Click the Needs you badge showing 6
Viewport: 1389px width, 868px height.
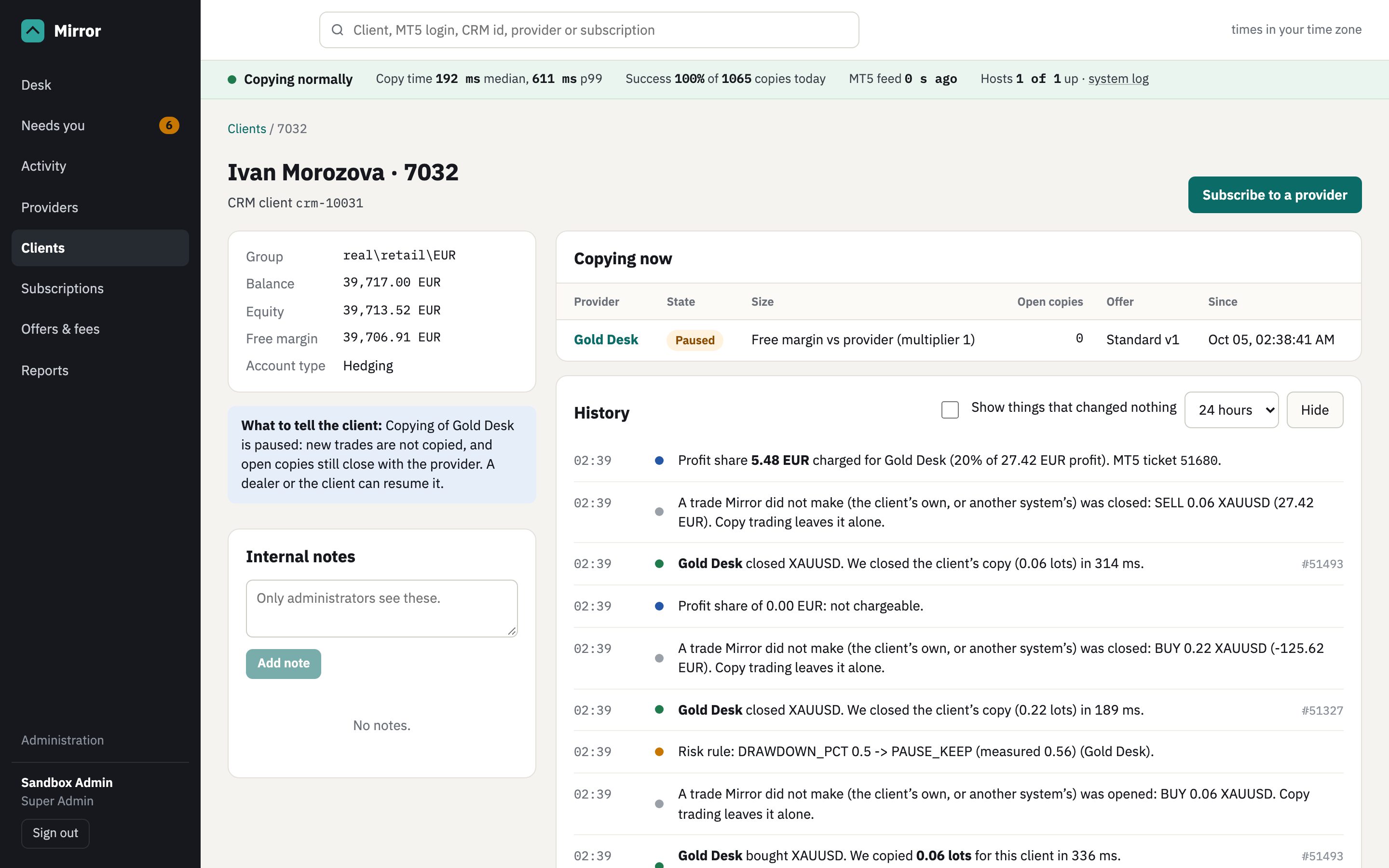(x=169, y=125)
